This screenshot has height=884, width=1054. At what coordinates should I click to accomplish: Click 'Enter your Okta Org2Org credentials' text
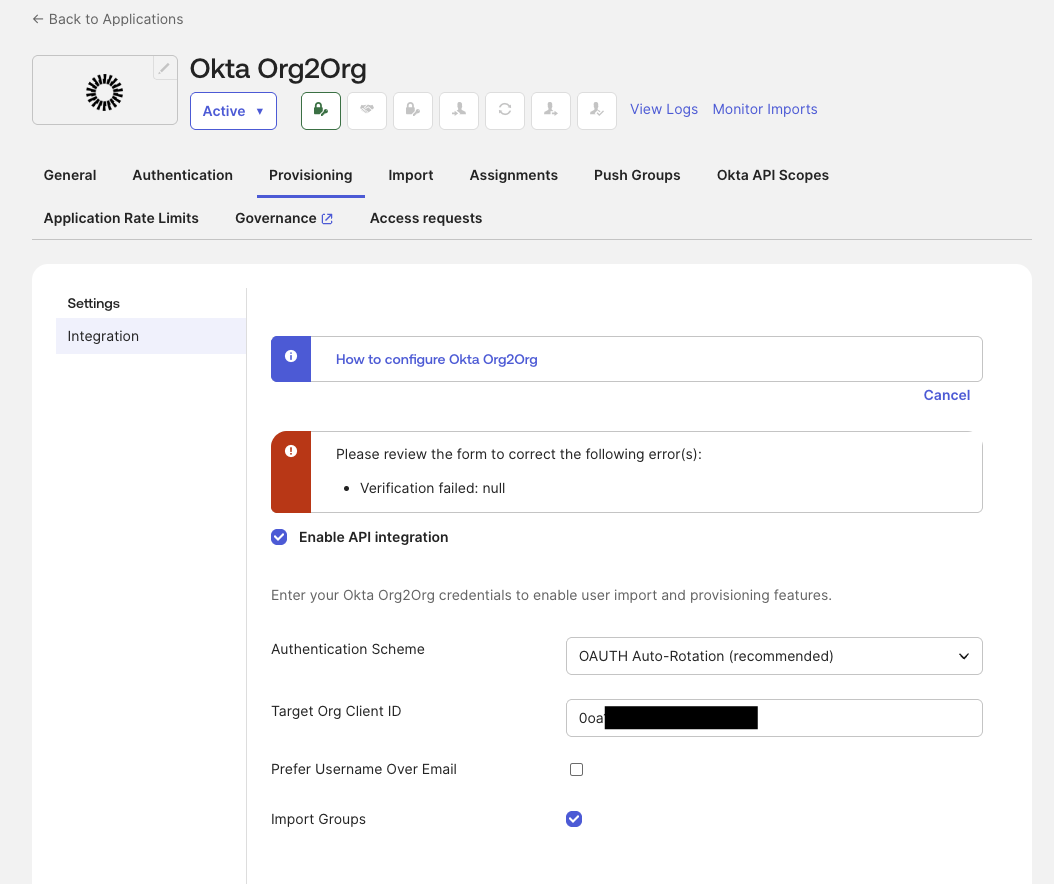(551, 595)
